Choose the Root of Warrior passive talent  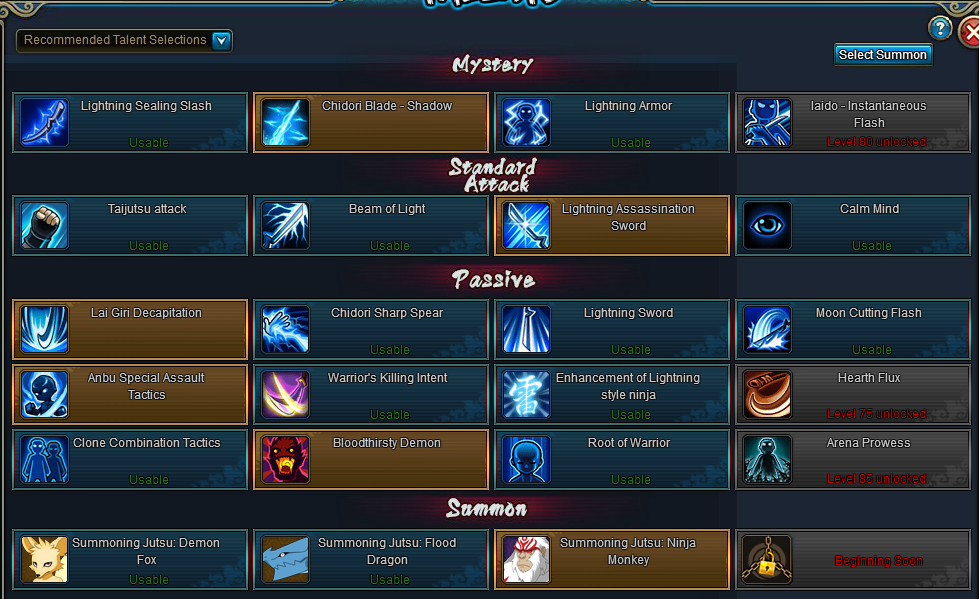(612, 460)
